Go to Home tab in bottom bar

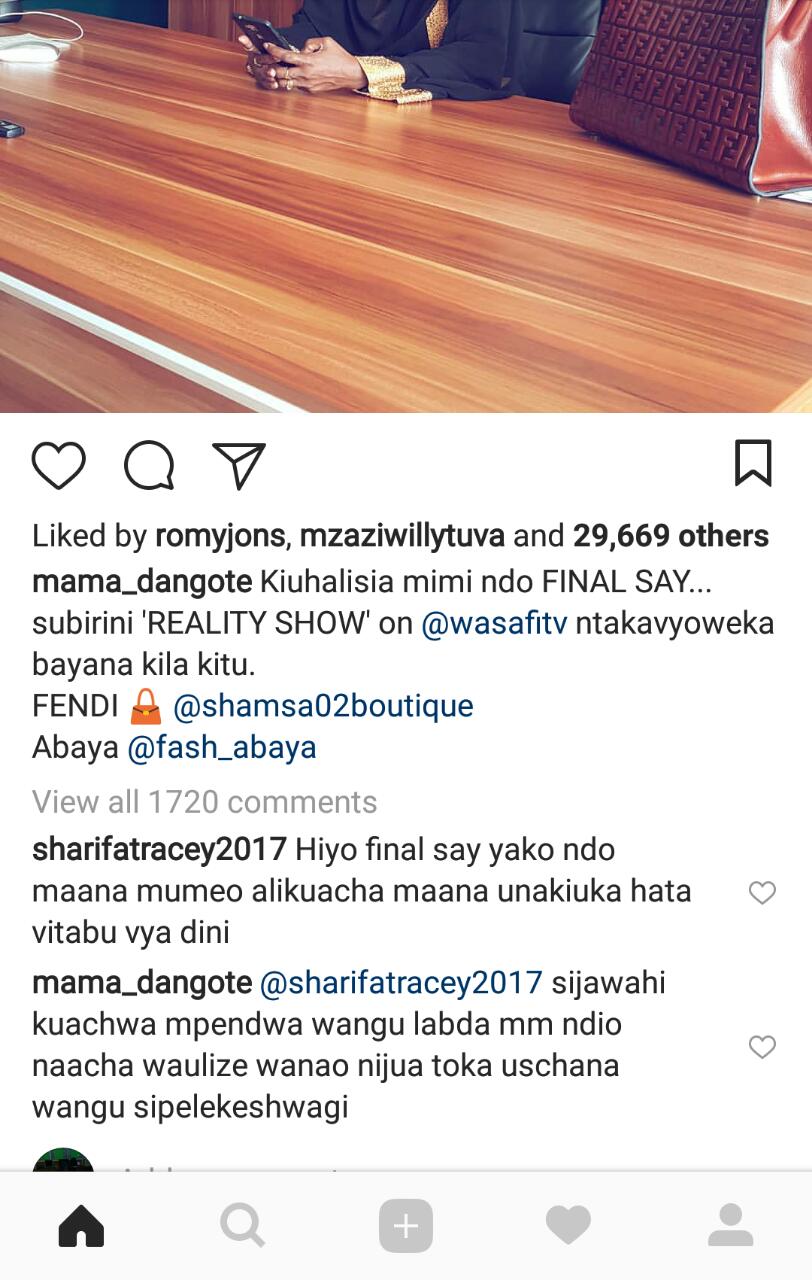pyautogui.click(x=81, y=1225)
